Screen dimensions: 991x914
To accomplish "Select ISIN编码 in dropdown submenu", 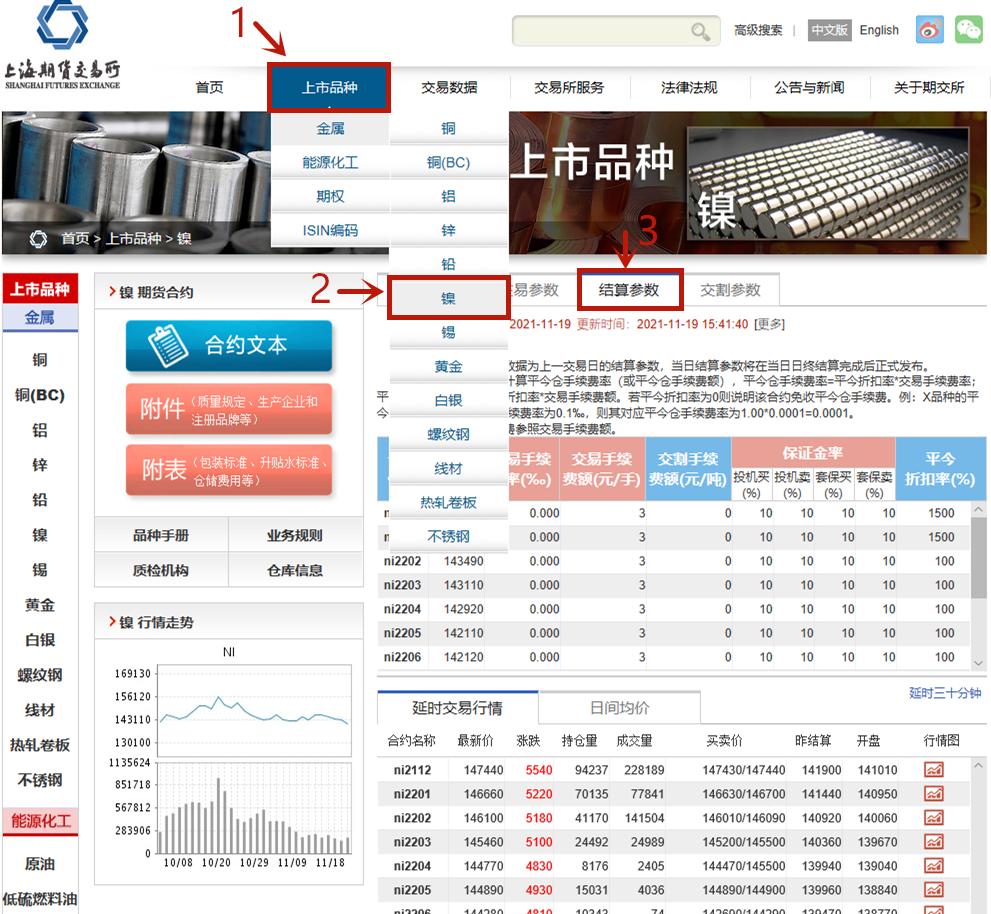I will click(x=330, y=231).
